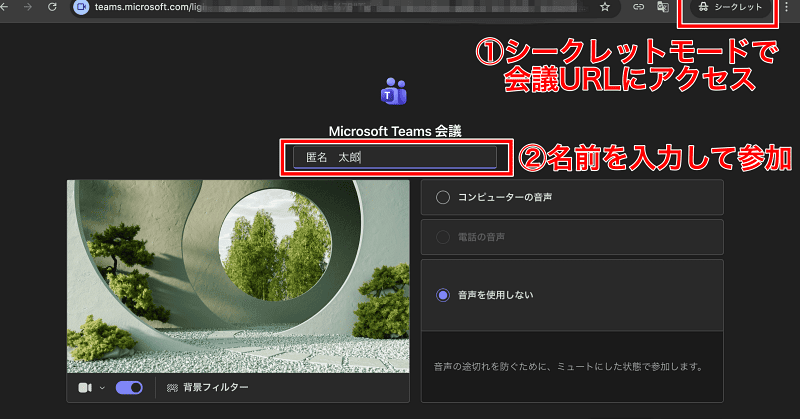The width and height of the screenshot is (800, 419).
Task: Click the name input field
Action: pyautogui.click(x=394, y=157)
